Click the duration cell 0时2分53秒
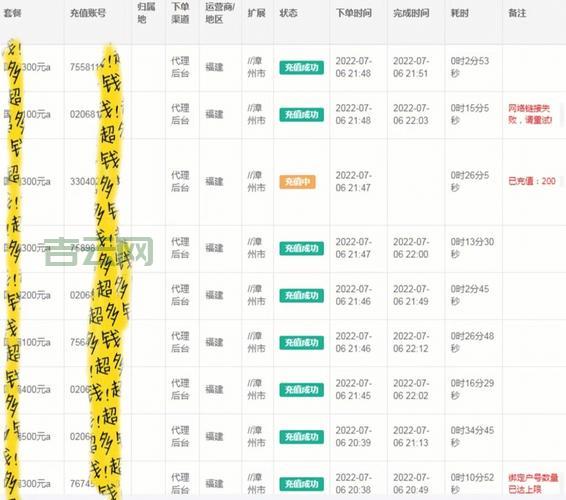The height and width of the screenshot is (500, 566). pos(470,67)
